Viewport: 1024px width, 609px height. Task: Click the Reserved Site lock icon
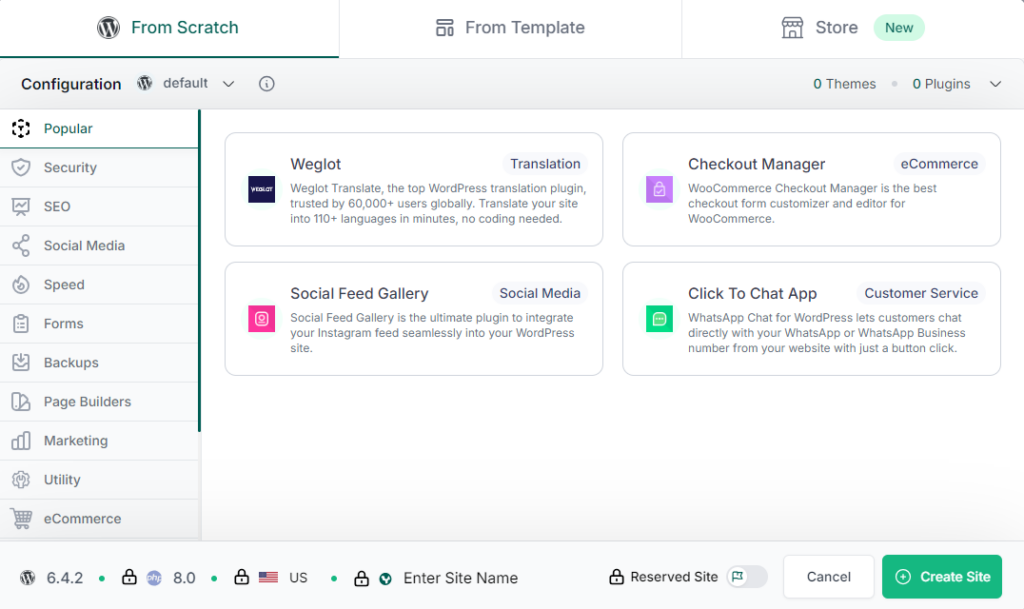(616, 576)
